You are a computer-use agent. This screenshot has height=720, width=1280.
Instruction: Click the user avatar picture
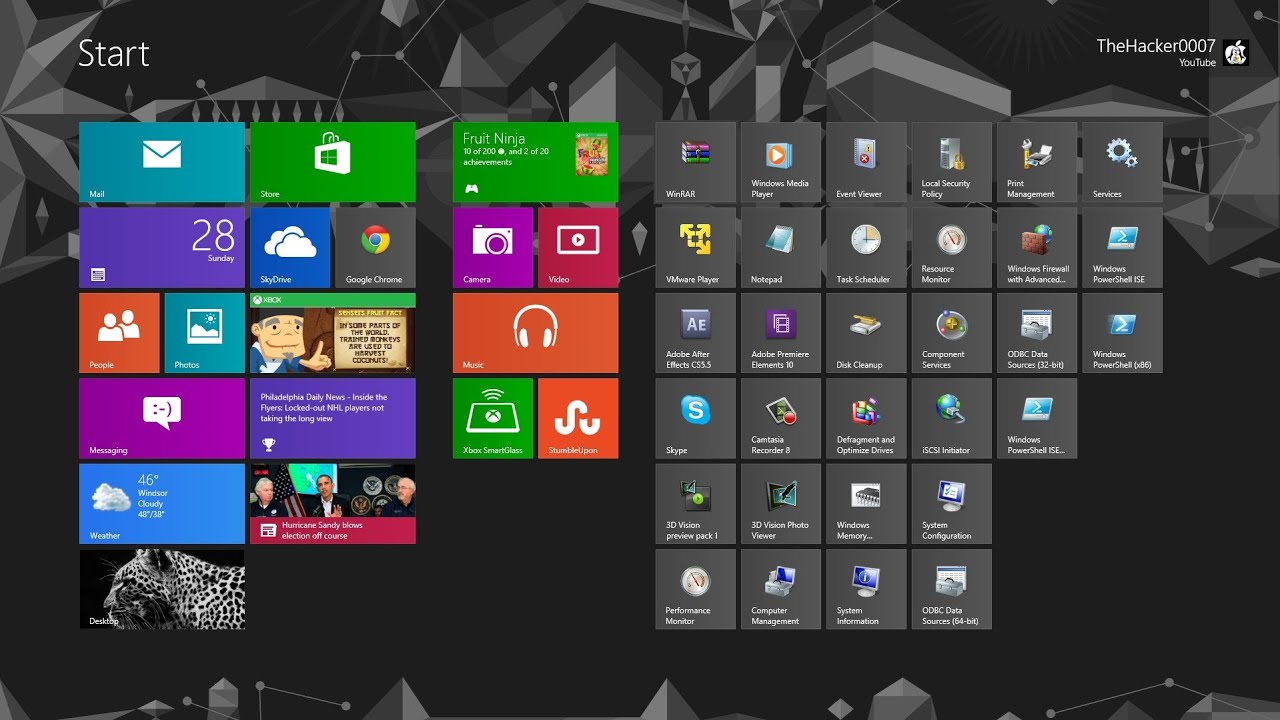click(1236, 53)
